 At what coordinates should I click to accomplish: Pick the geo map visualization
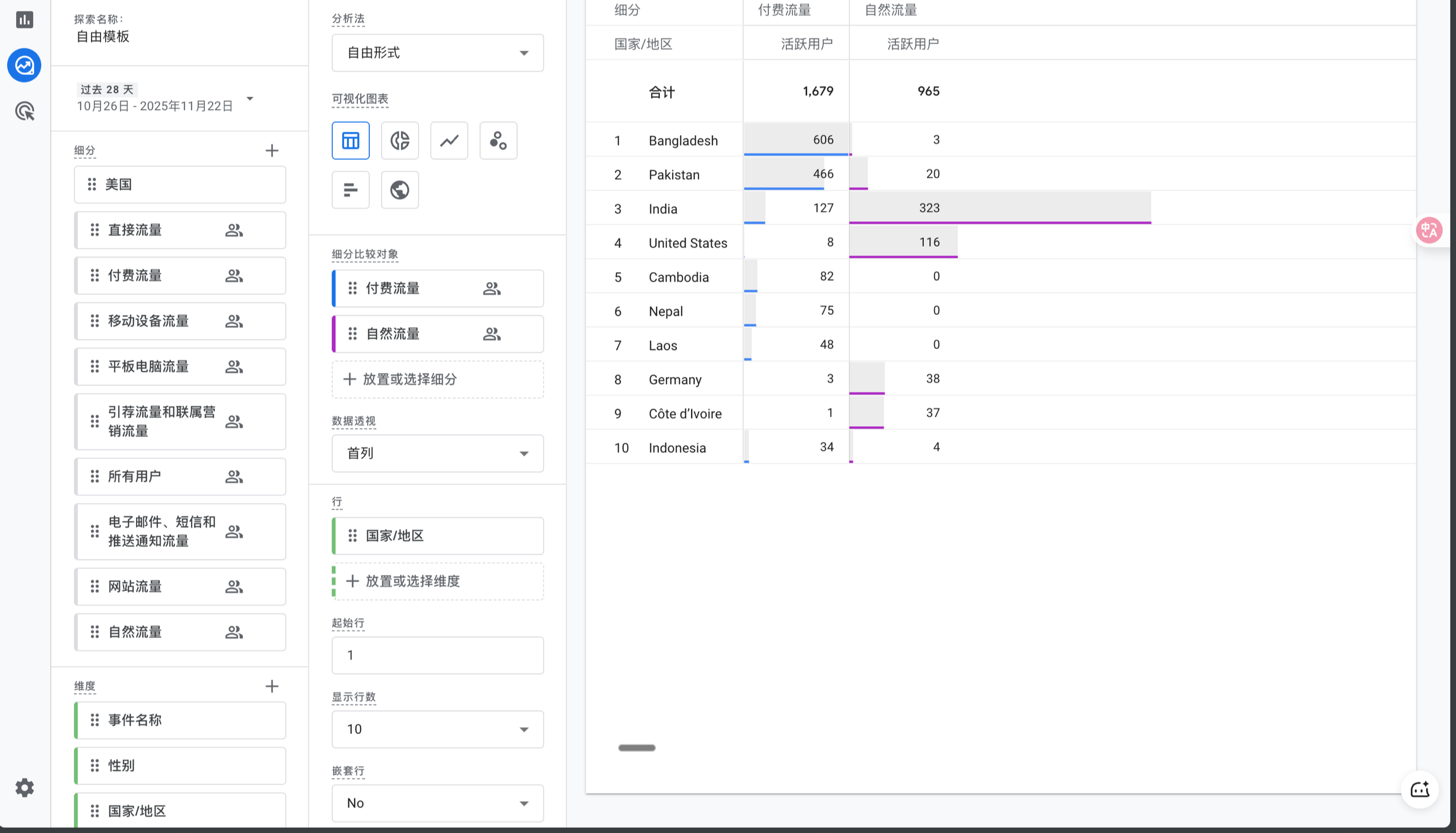click(x=399, y=189)
